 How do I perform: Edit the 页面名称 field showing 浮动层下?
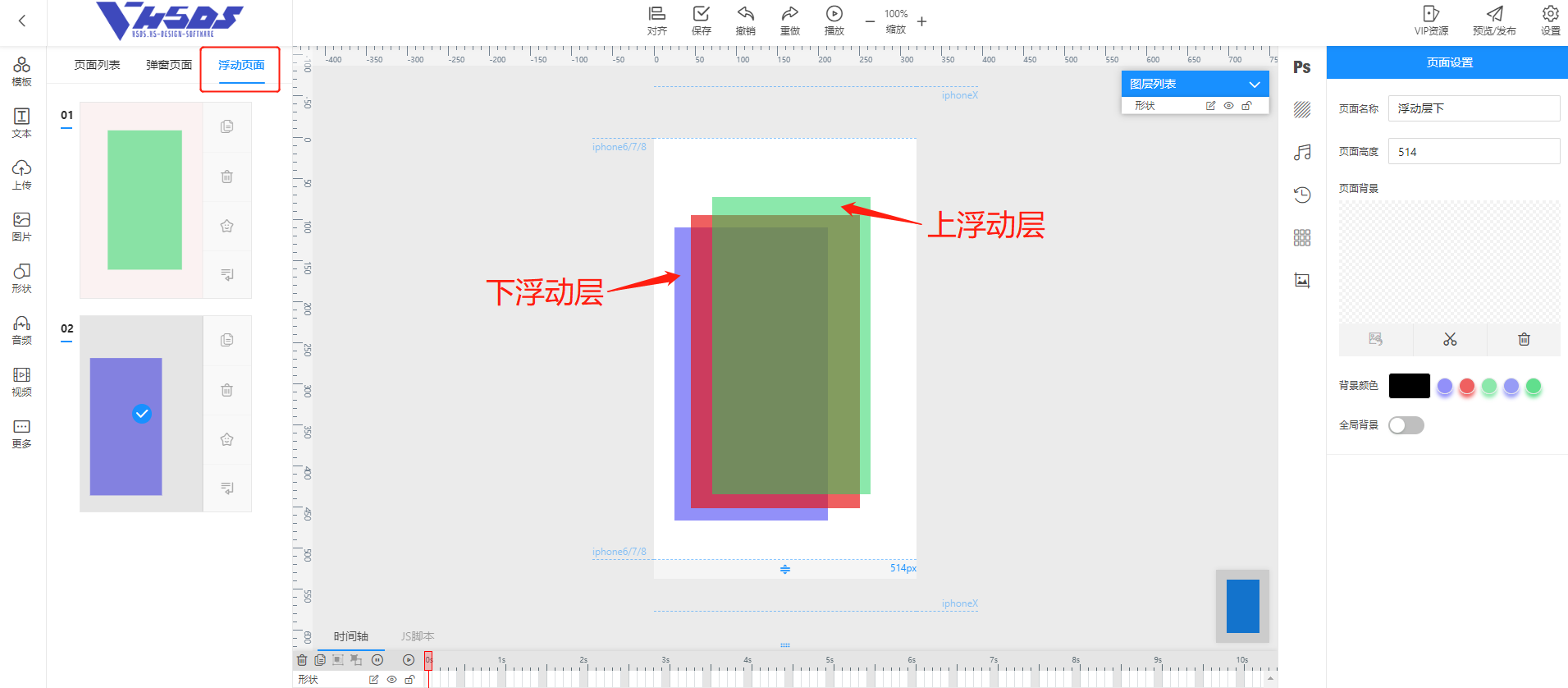tap(1474, 108)
